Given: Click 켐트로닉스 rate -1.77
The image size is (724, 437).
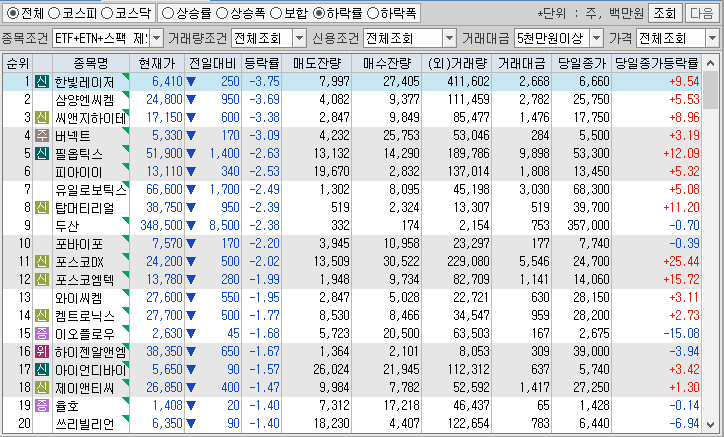Looking at the screenshot, I should tap(265, 316).
